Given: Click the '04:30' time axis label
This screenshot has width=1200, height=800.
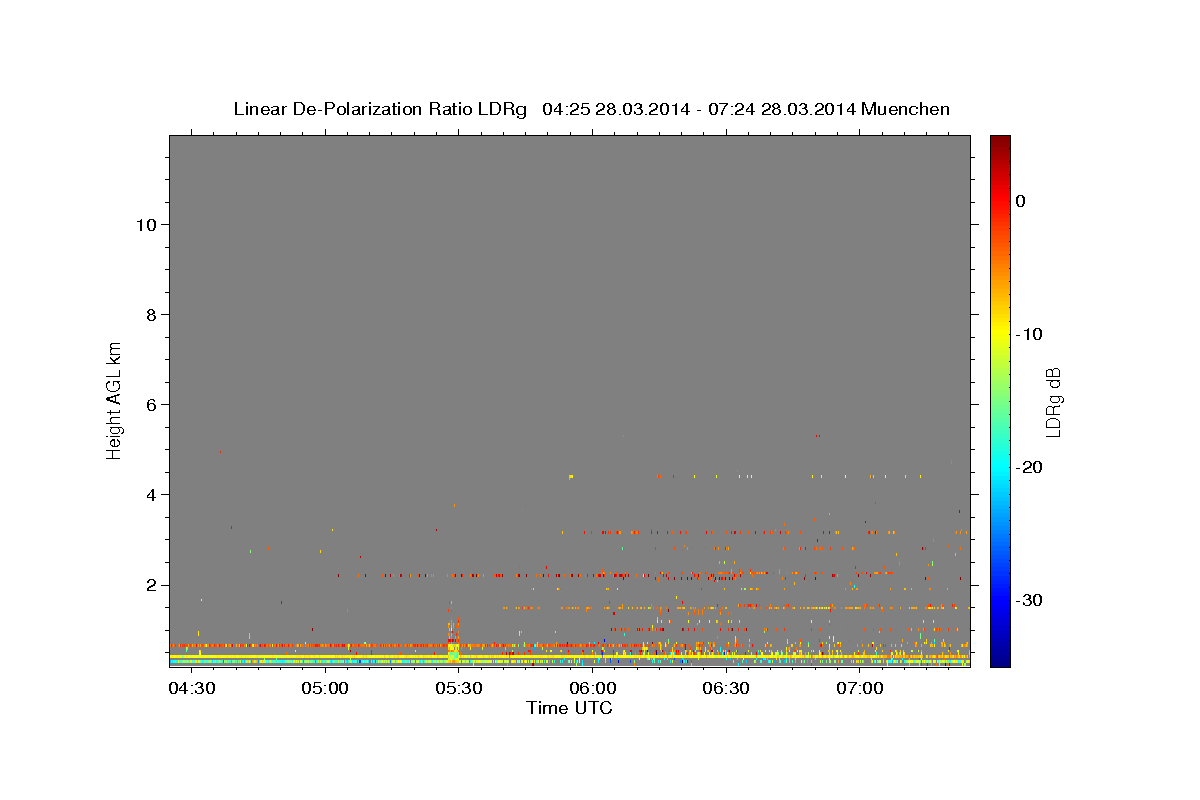Looking at the screenshot, I should [x=190, y=688].
